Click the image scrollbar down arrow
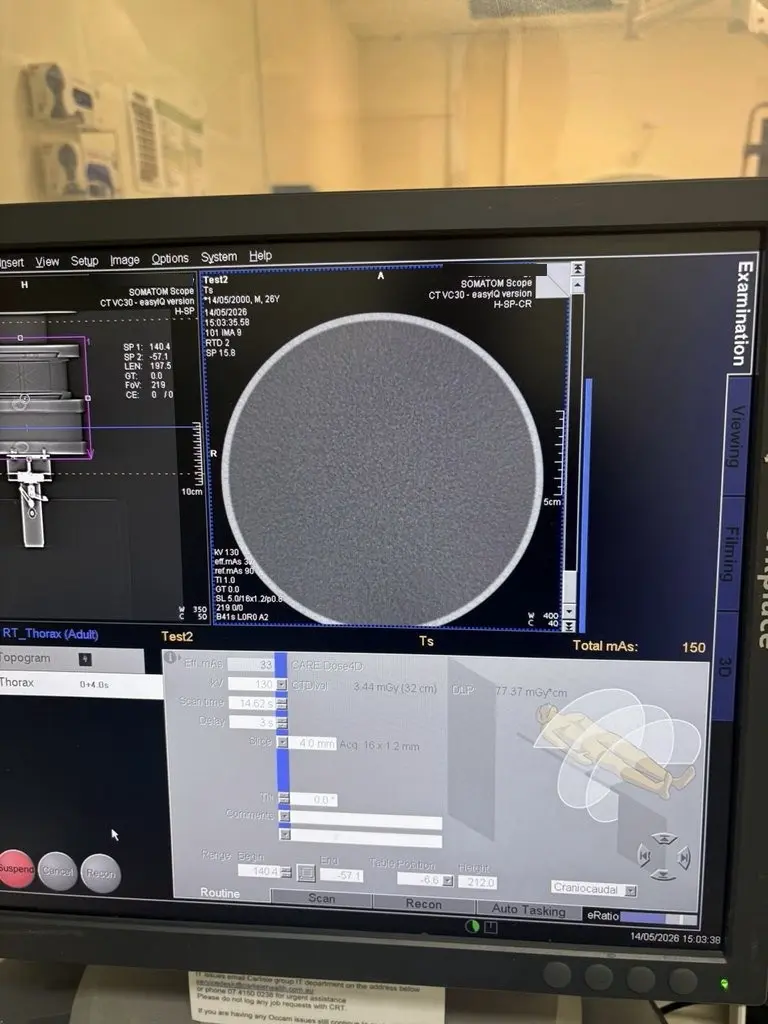This screenshot has height=1024, width=768. [569, 611]
